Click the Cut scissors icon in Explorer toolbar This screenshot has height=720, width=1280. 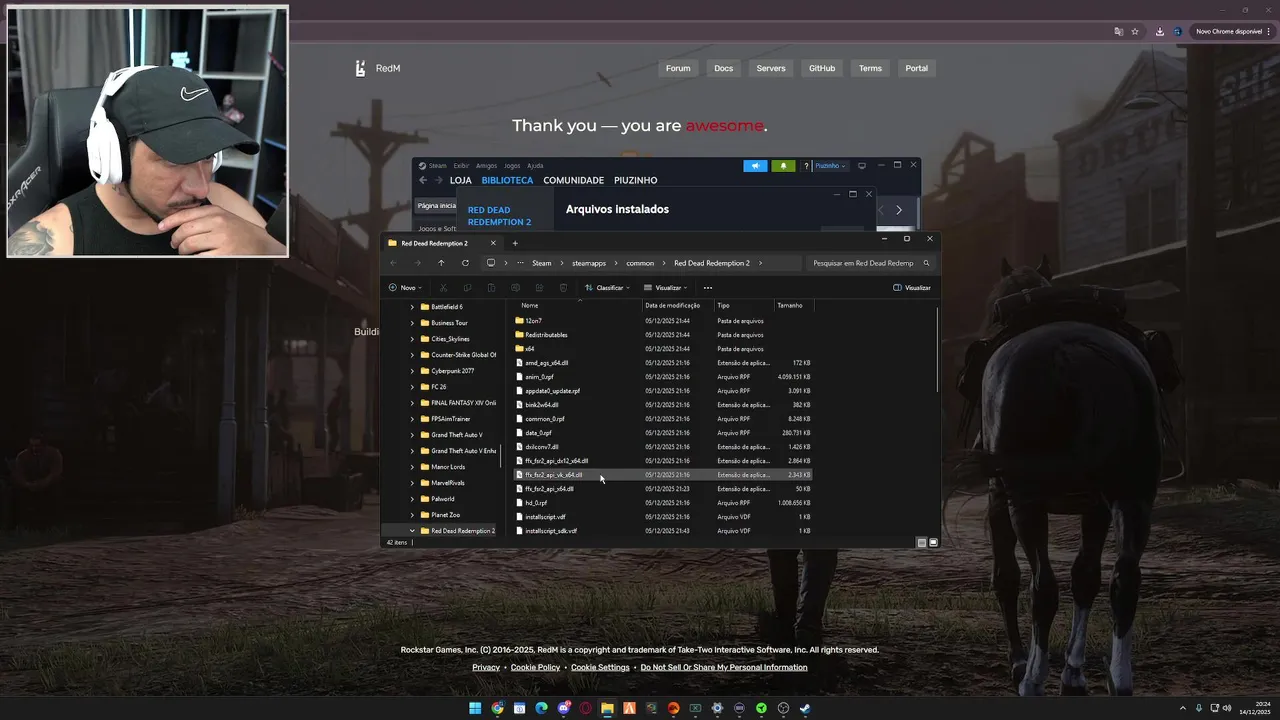point(444,288)
